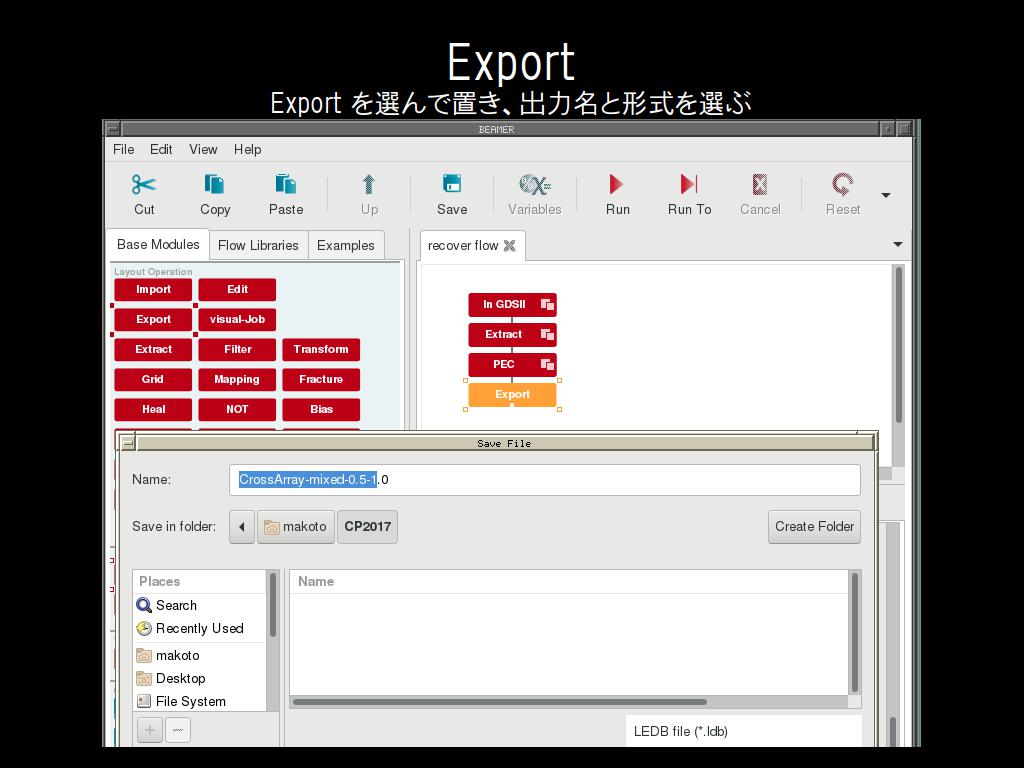Click the Copy toolbar icon
The width and height of the screenshot is (1024, 768).
pos(214,185)
